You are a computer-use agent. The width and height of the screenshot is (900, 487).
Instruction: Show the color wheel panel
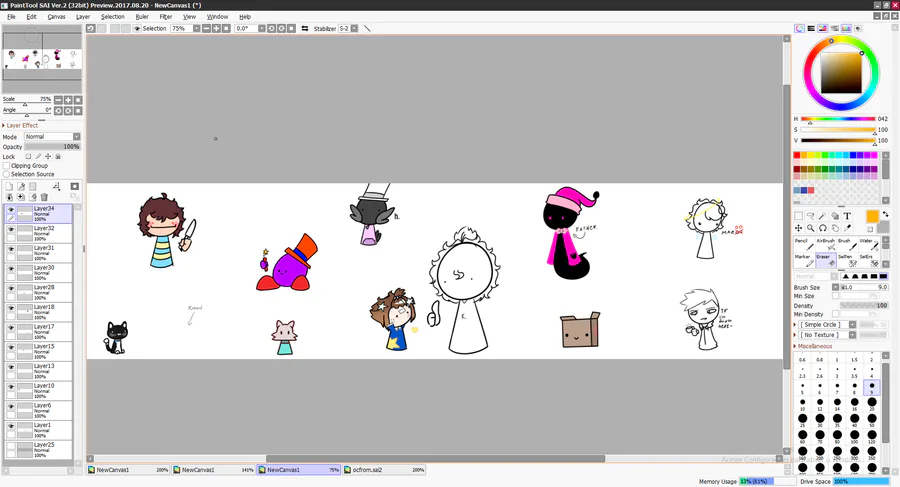(799, 28)
